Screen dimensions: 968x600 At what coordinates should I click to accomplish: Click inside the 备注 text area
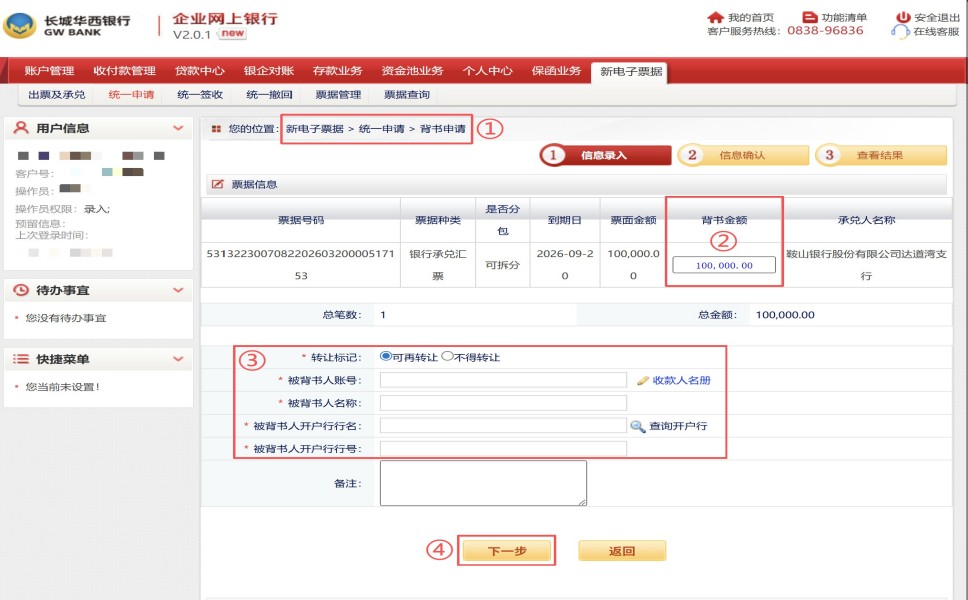483,483
